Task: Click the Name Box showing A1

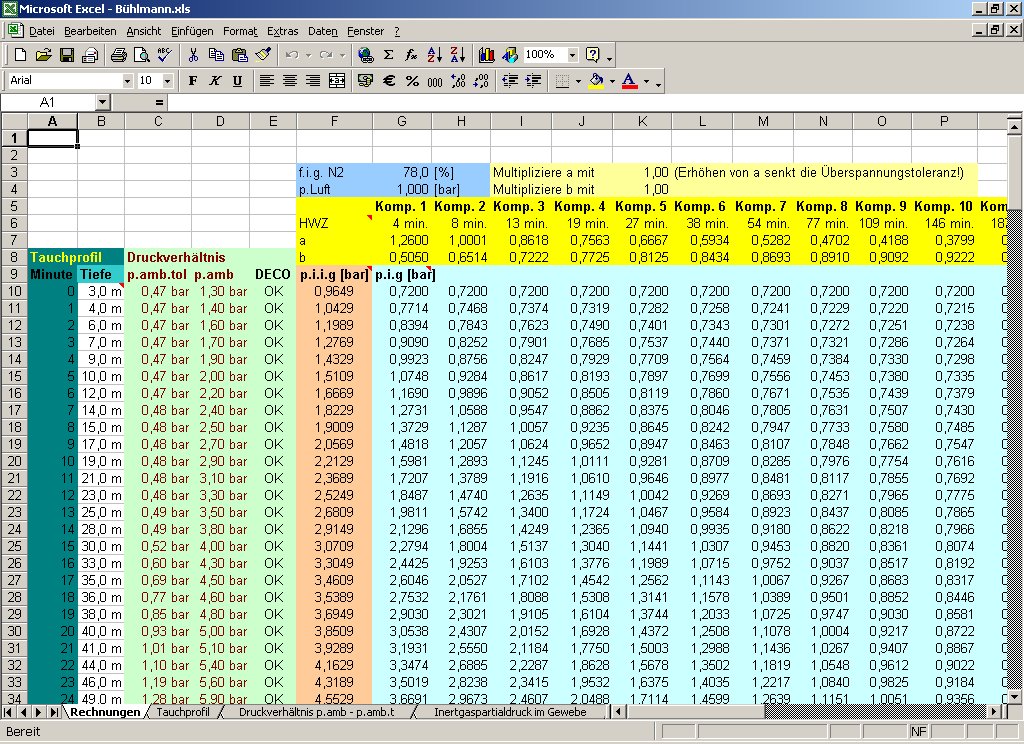Action: point(48,102)
